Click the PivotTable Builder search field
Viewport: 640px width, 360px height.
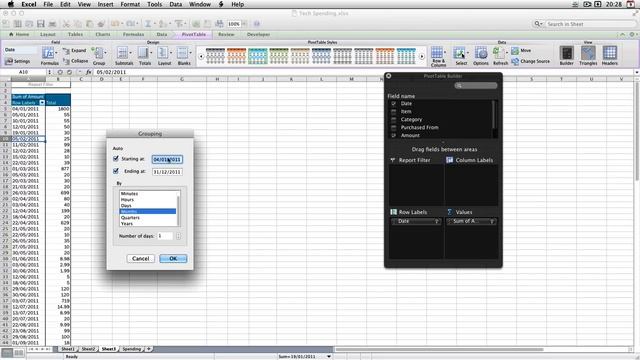pos(476,85)
